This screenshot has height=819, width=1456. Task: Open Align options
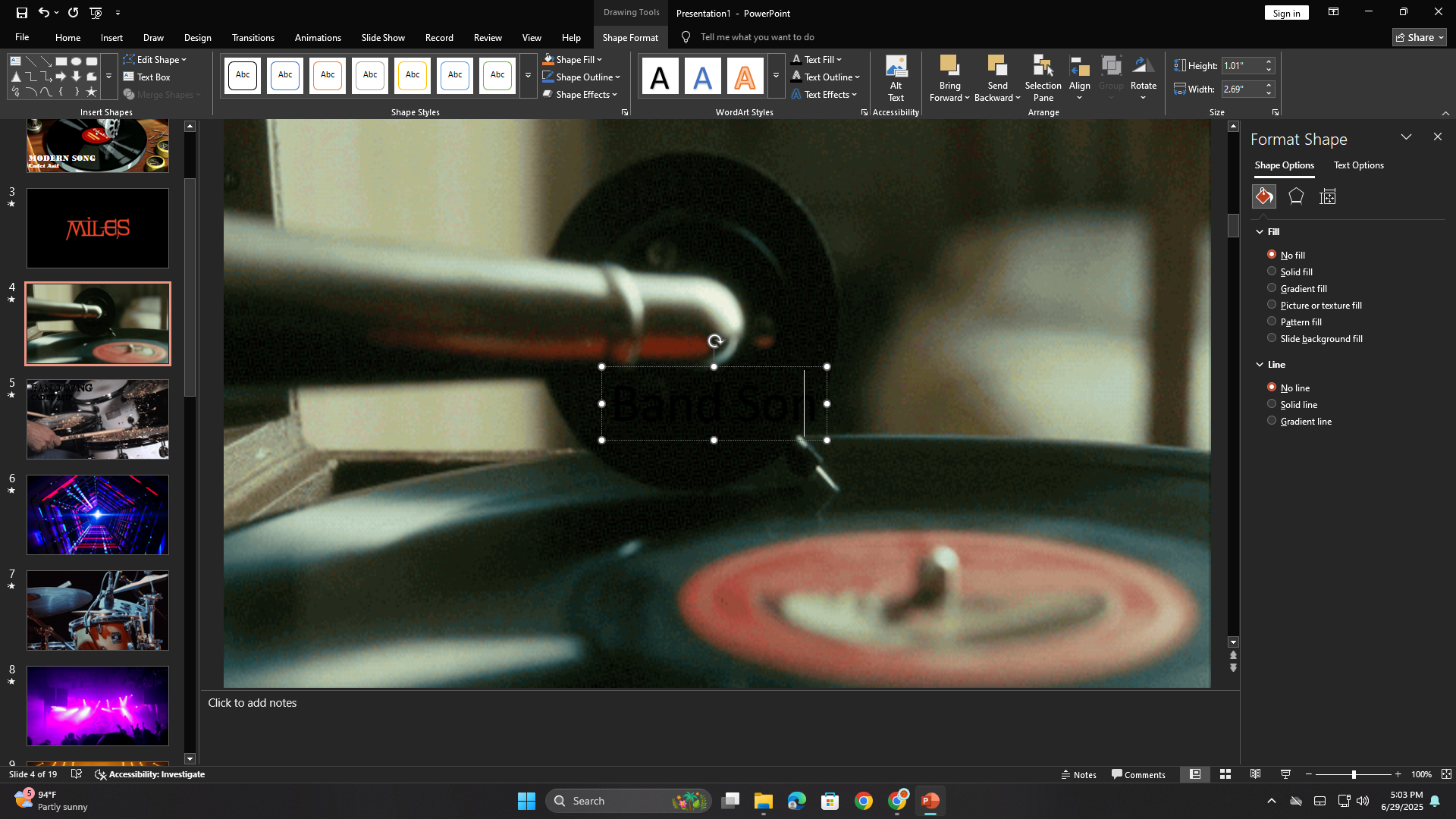[x=1079, y=78]
